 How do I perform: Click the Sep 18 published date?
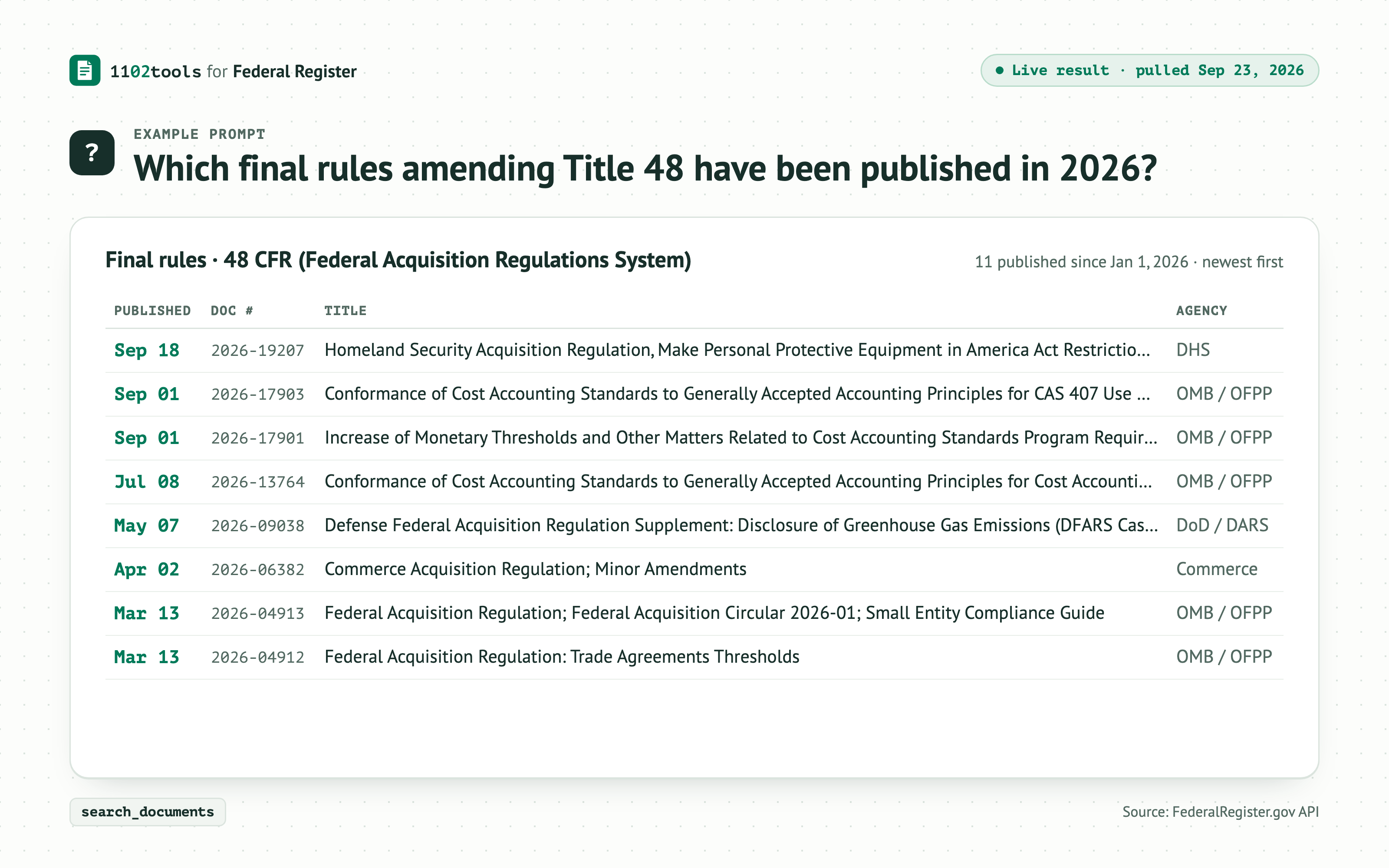[x=147, y=350]
